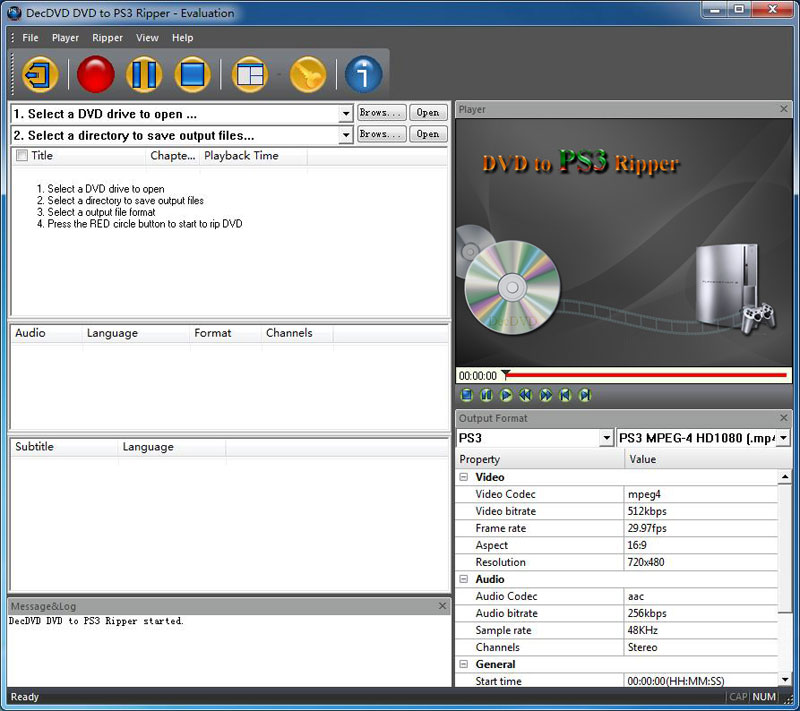Stop playback in the Player panel

(466, 395)
